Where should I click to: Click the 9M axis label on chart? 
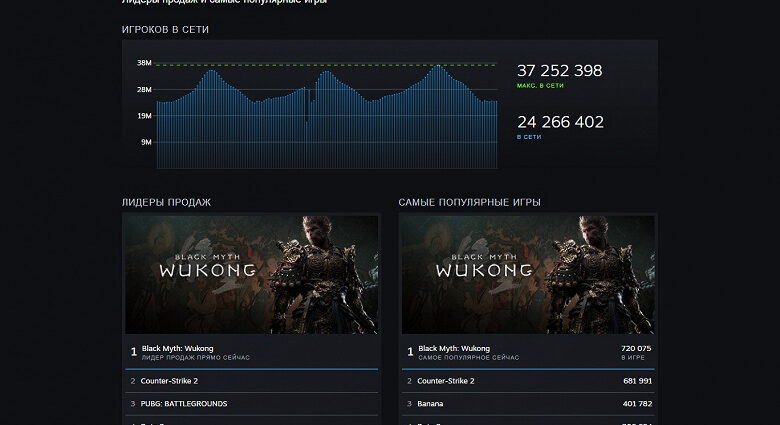(x=146, y=142)
